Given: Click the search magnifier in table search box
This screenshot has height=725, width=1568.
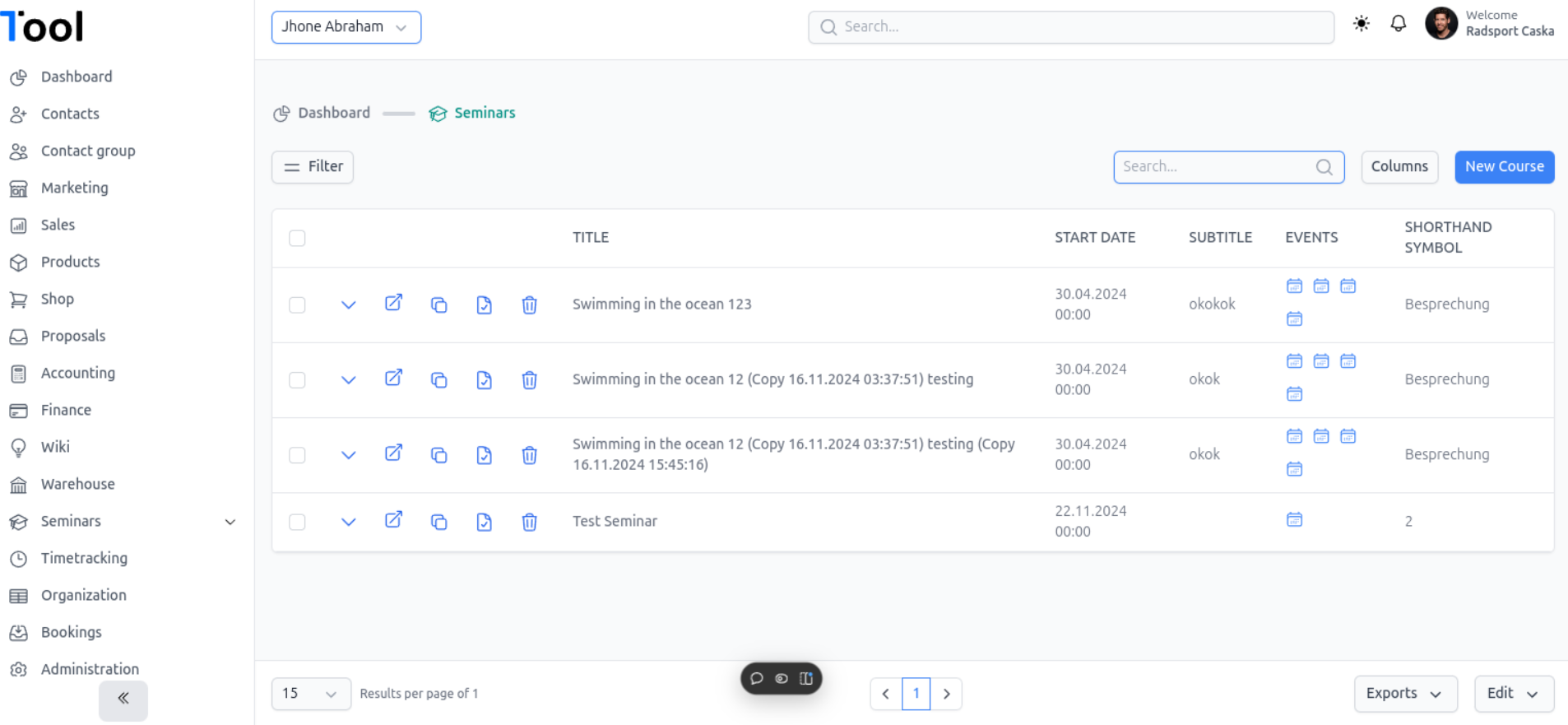Looking at the screenshot, I should point(1324,167).
